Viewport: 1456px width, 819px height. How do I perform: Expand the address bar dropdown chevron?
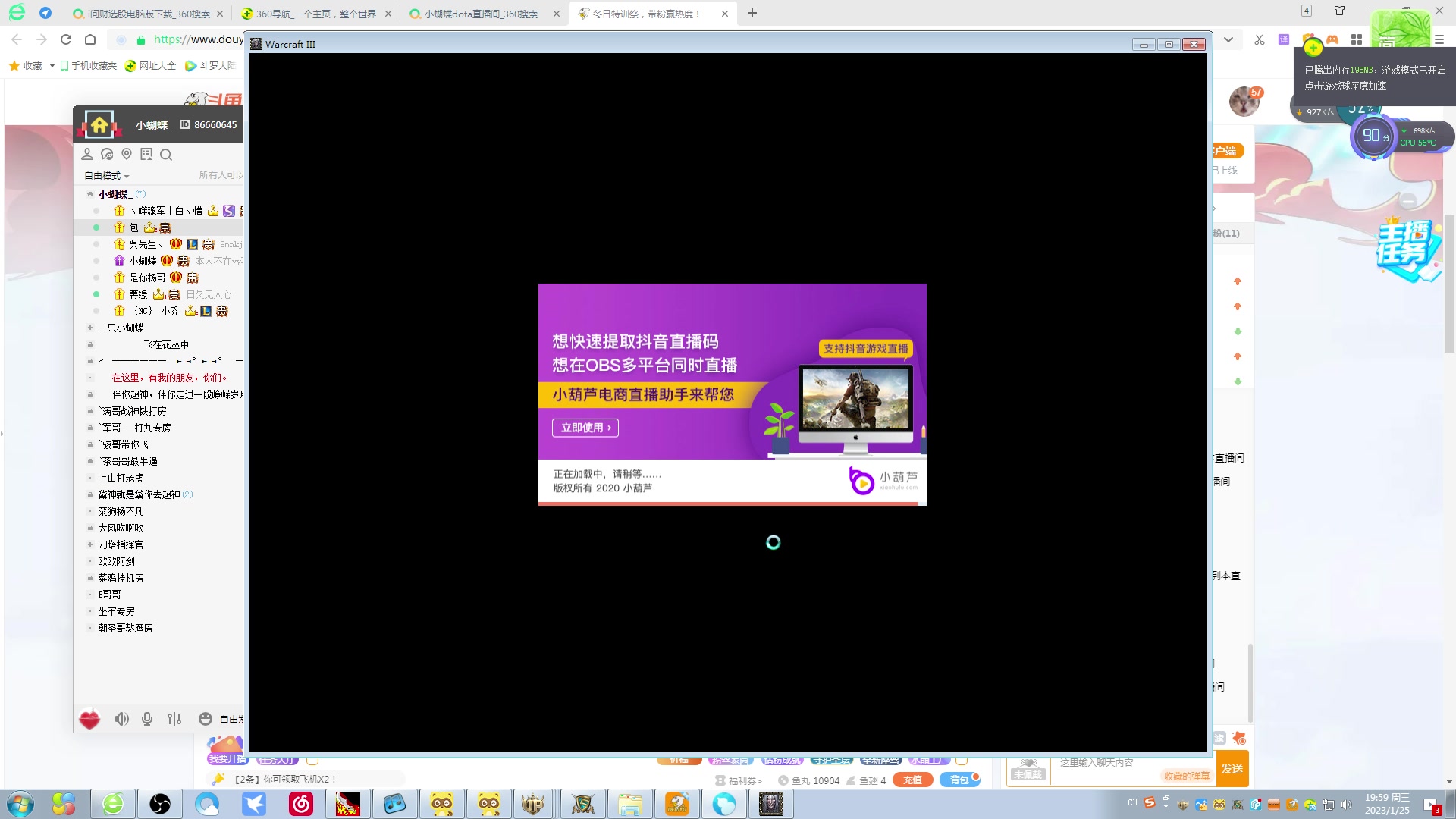(1228, 39)
